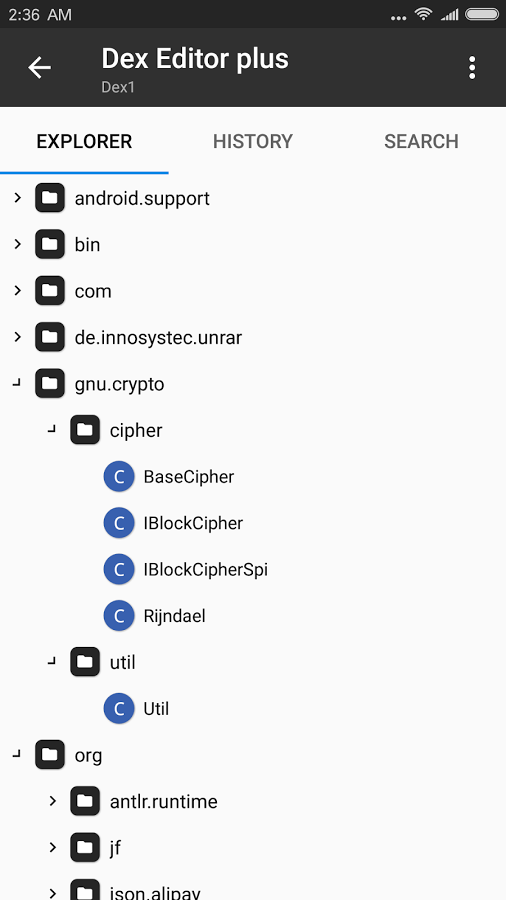Viewport: 506px width, 900px height.
Task: Tap the back arrow in header
Action: click(40, 68)
